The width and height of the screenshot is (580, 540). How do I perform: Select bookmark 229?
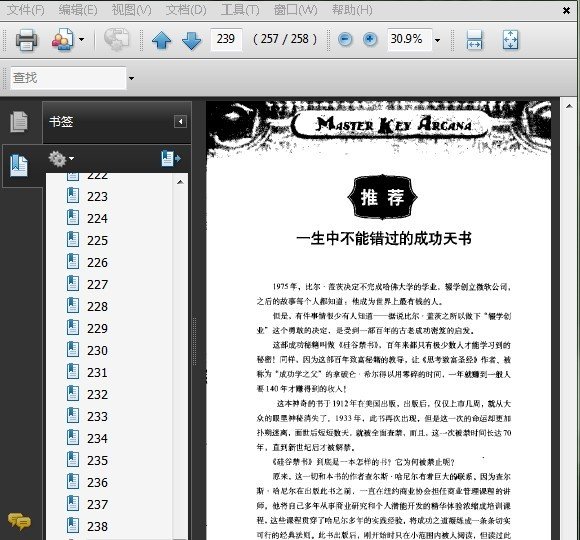pyautogui.click(x=98, y=328)
